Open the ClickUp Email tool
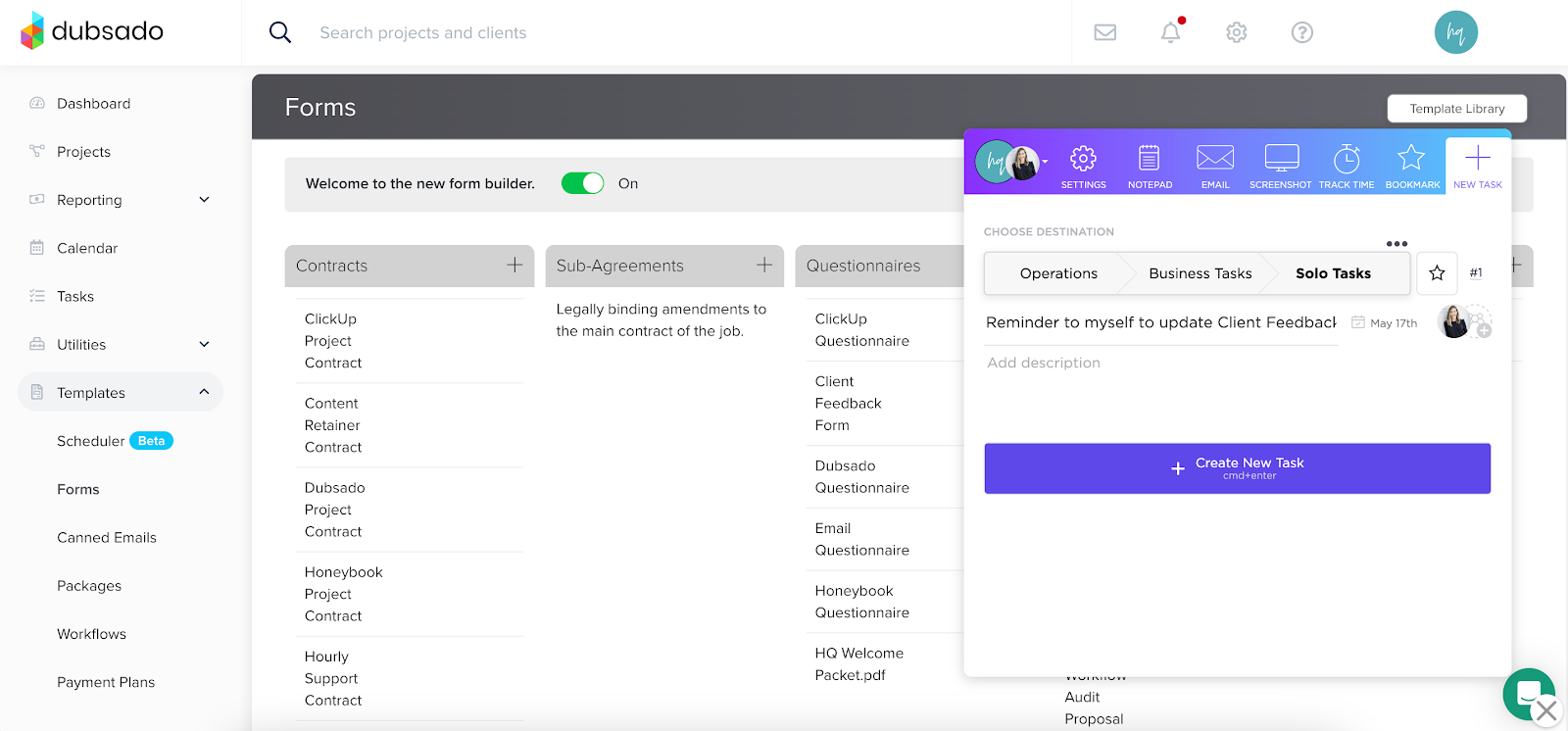 coord(1215,166)
